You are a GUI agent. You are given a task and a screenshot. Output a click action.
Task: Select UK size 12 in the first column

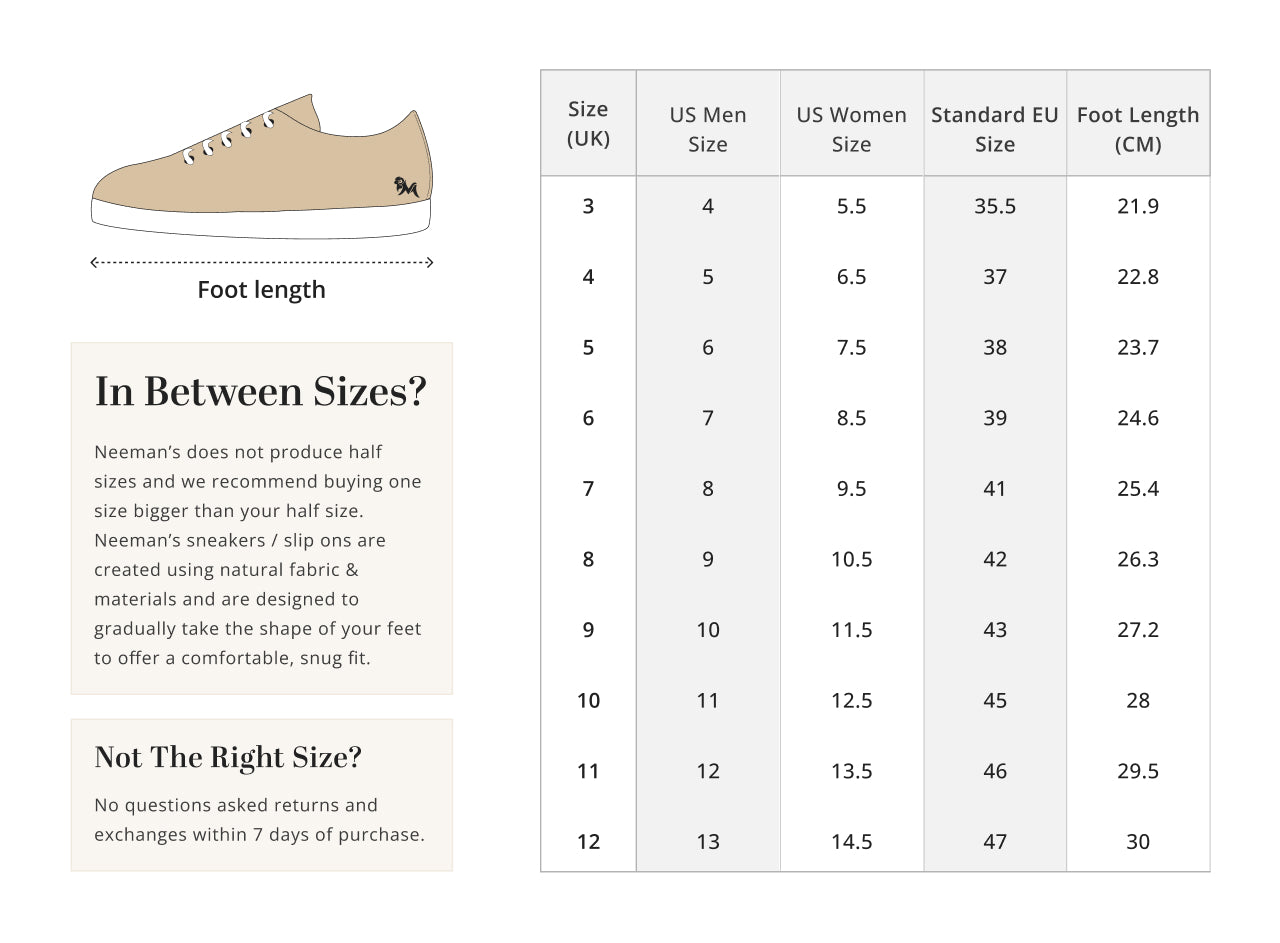point(588,842)
